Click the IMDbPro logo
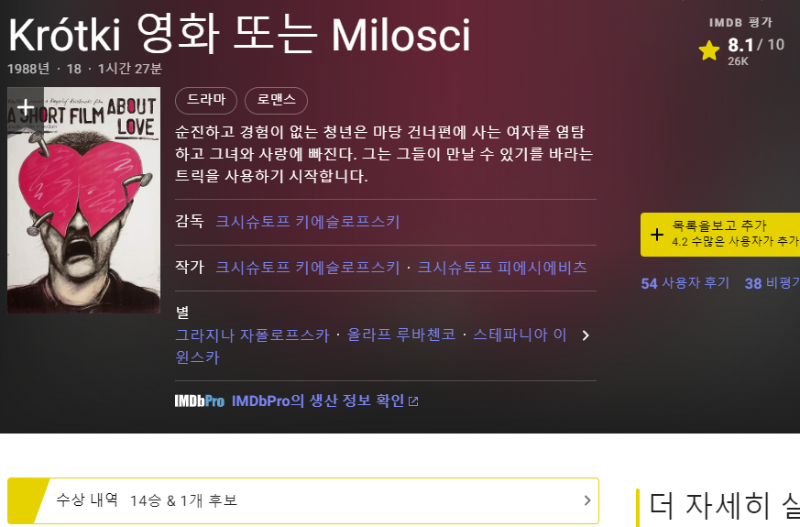This screenshot has height=527, width=800. tap(199, 401)
